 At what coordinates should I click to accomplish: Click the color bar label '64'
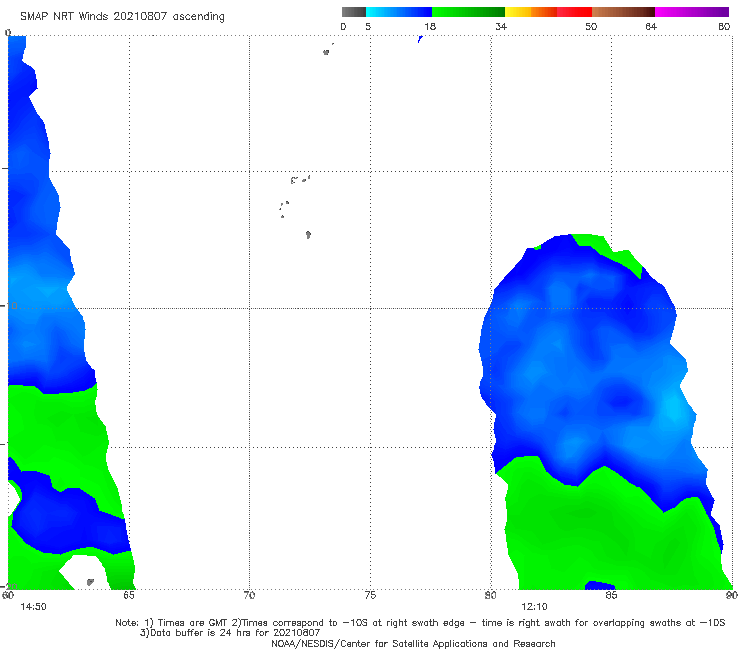(651, 26)
